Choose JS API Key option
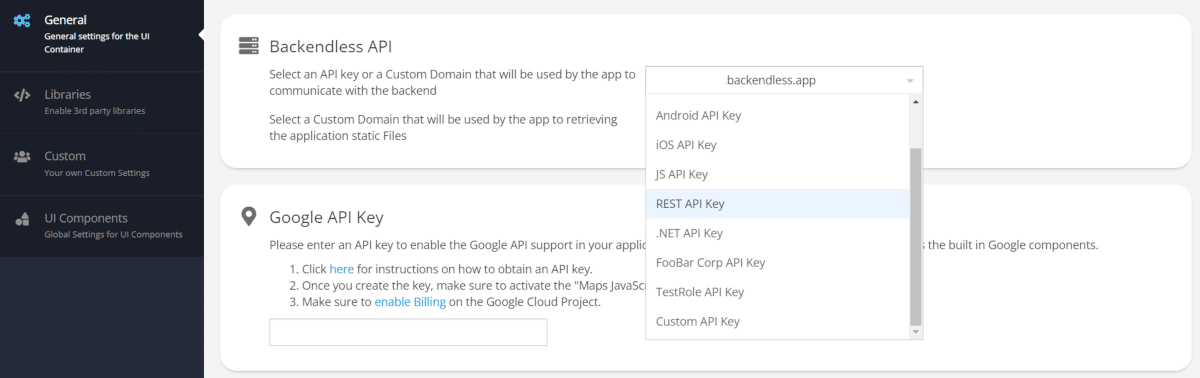The image size is (1200, 378). coord(777,174)
